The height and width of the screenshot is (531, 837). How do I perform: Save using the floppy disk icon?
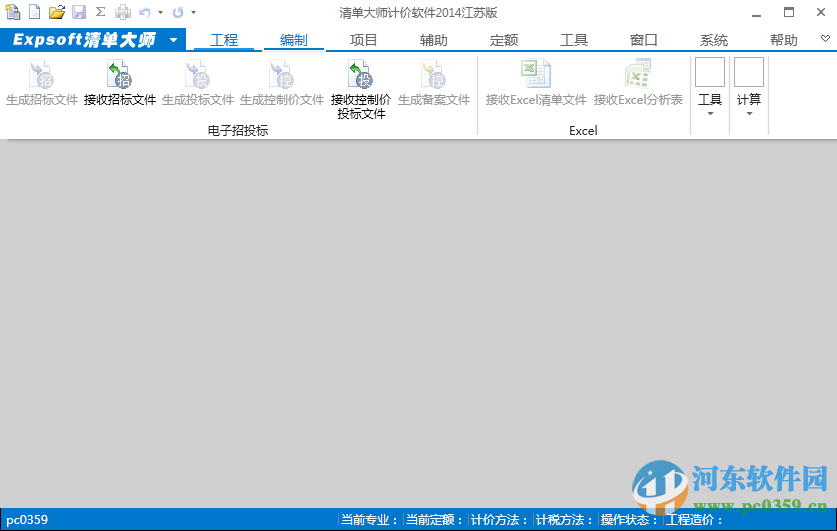[x=79, y=12]
